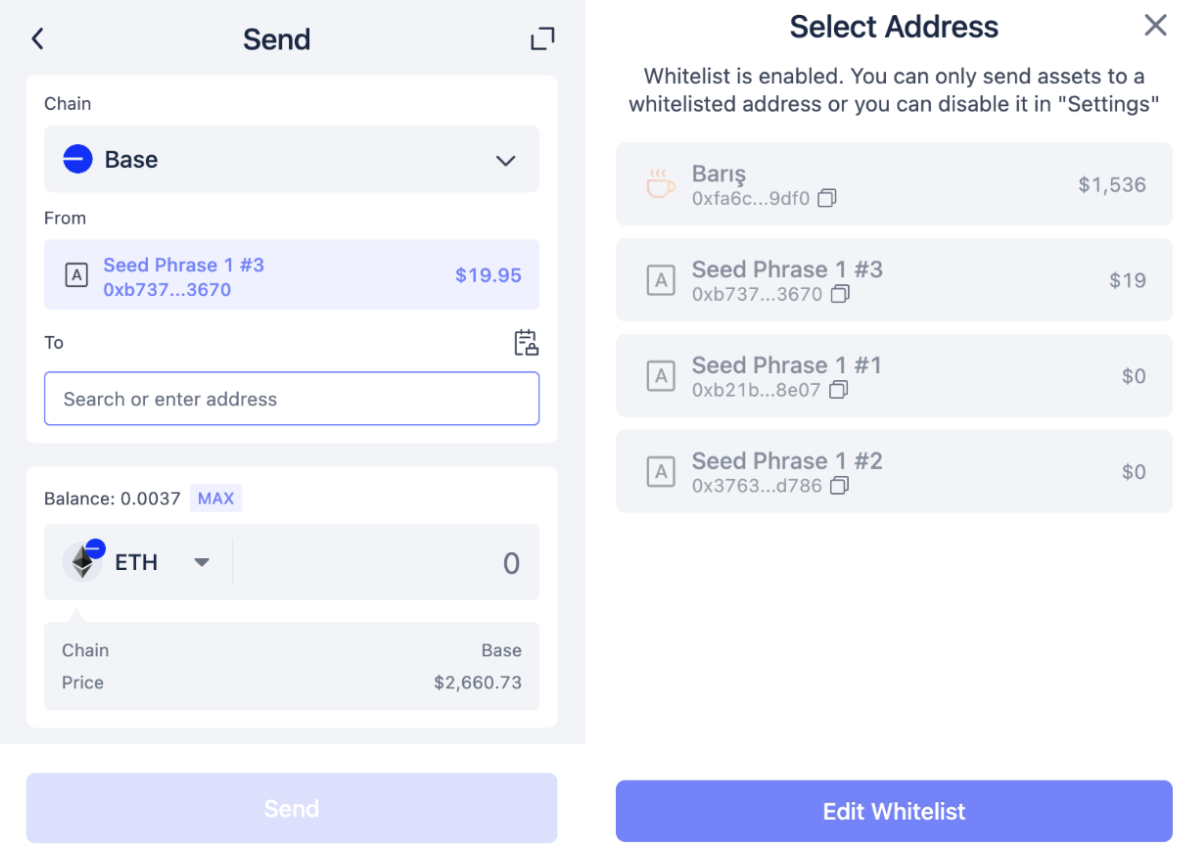Click the back arrow in Send header
The width and height of the screenshot is (1186, 858).
pos(38,39)
